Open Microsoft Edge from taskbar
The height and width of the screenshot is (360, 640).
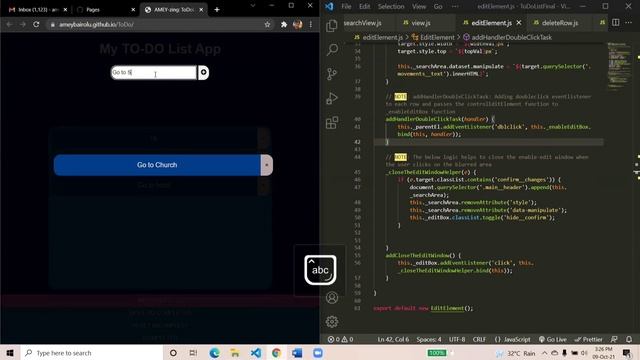point(214,353)
